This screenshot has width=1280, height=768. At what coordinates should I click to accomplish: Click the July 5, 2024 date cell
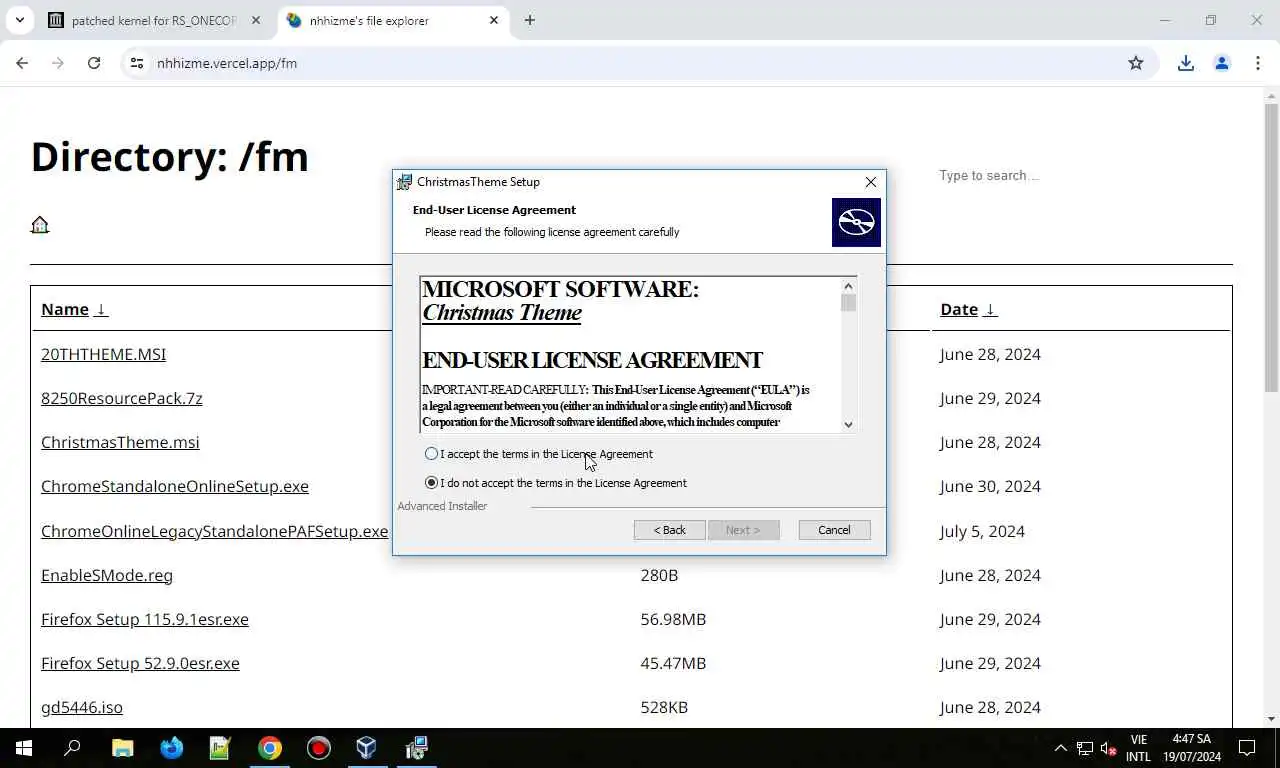coord(982,531)
